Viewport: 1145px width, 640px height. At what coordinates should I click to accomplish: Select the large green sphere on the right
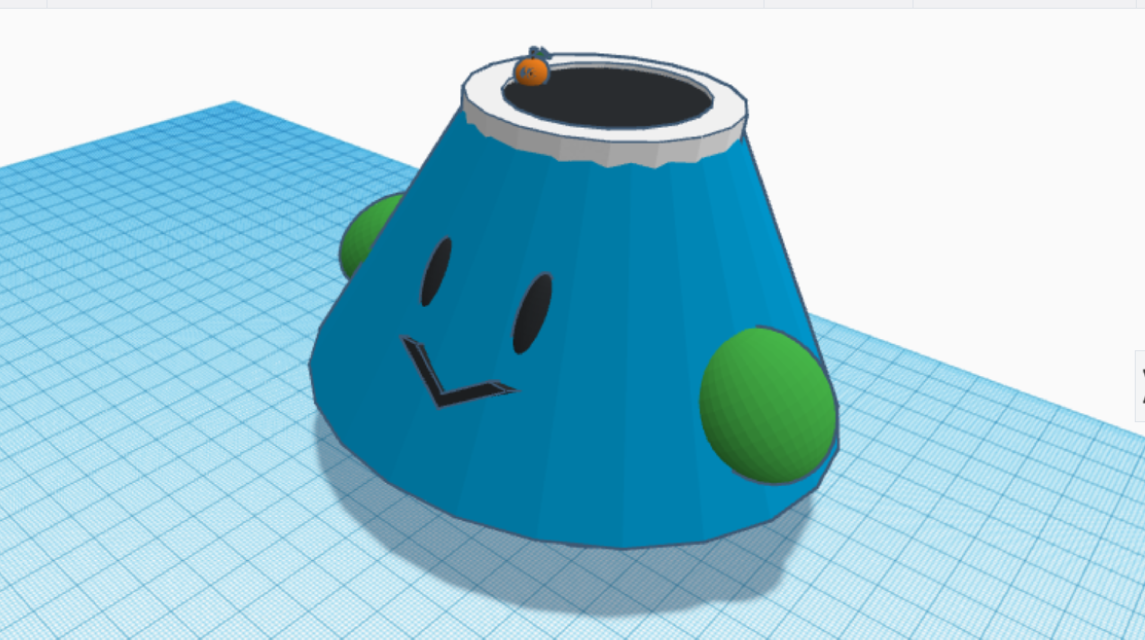pyautogui.click(x=765, y=404)
